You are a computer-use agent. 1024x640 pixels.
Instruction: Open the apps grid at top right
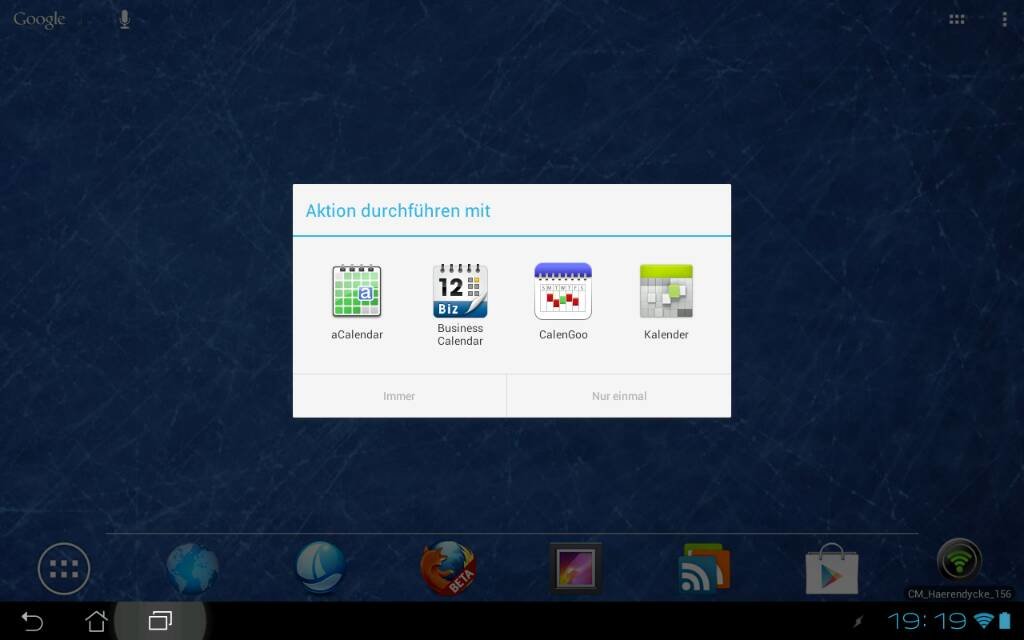click(x=957, y=20)
